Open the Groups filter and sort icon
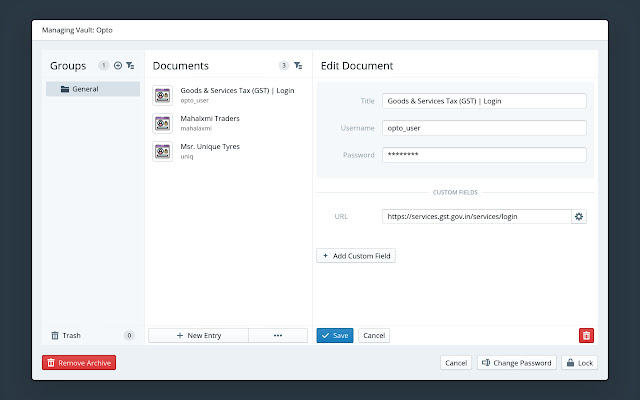640x400 pixels. [130, 65]
